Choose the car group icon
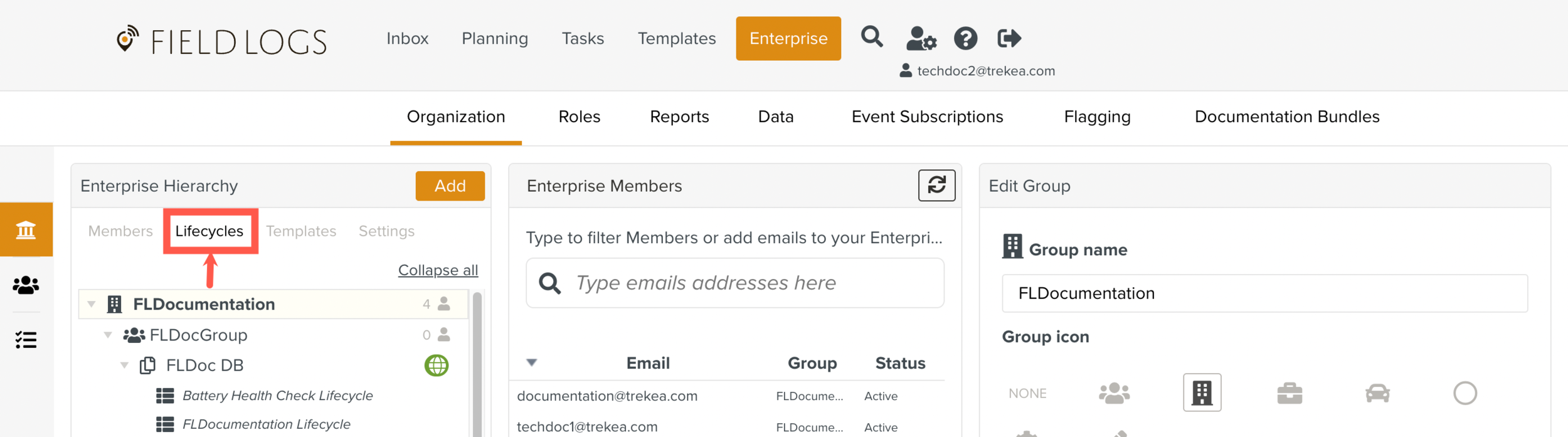The image size is (1568, 437). coord(1377,393)
